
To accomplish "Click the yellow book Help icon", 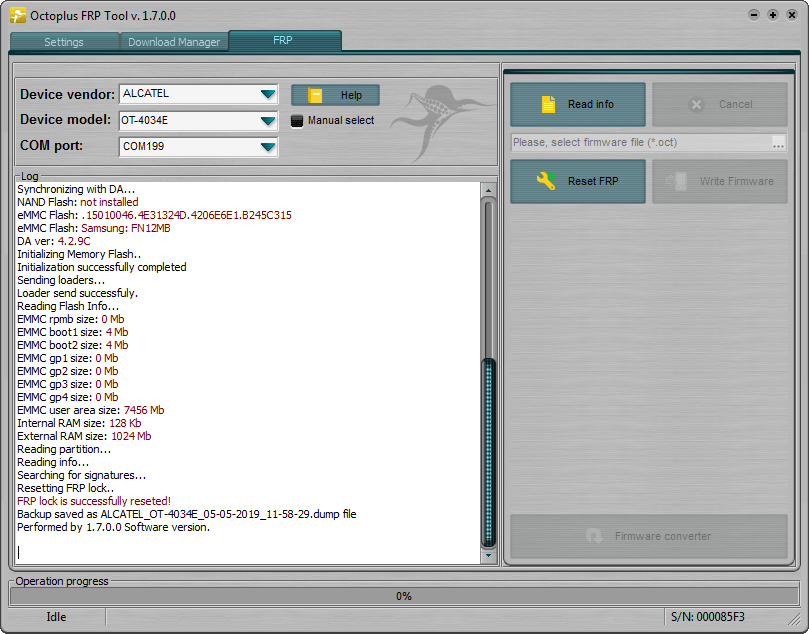I will 315,95.
